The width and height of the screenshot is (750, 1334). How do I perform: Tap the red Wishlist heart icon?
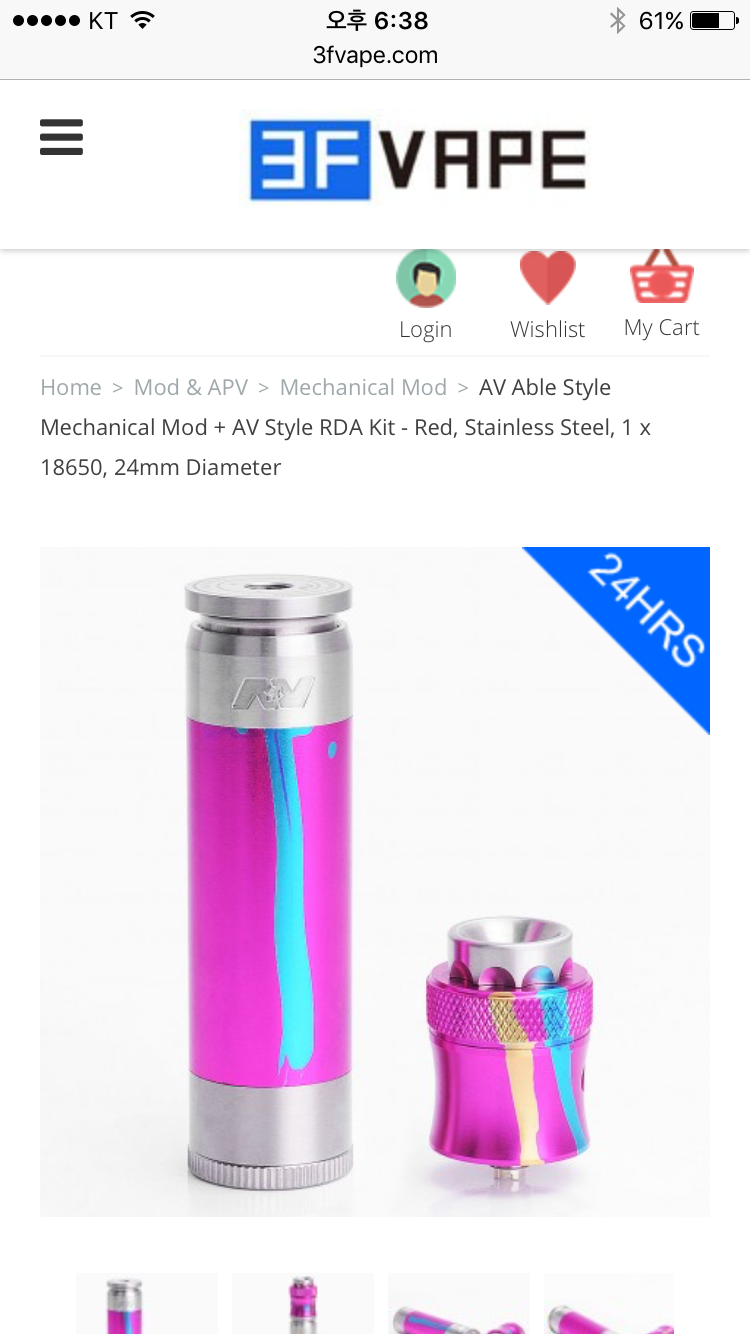pyautogui.click(x=547, y=278)
